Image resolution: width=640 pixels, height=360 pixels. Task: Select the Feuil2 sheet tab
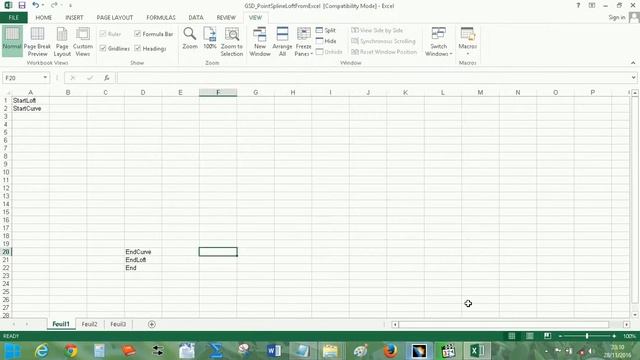(89, 324)
